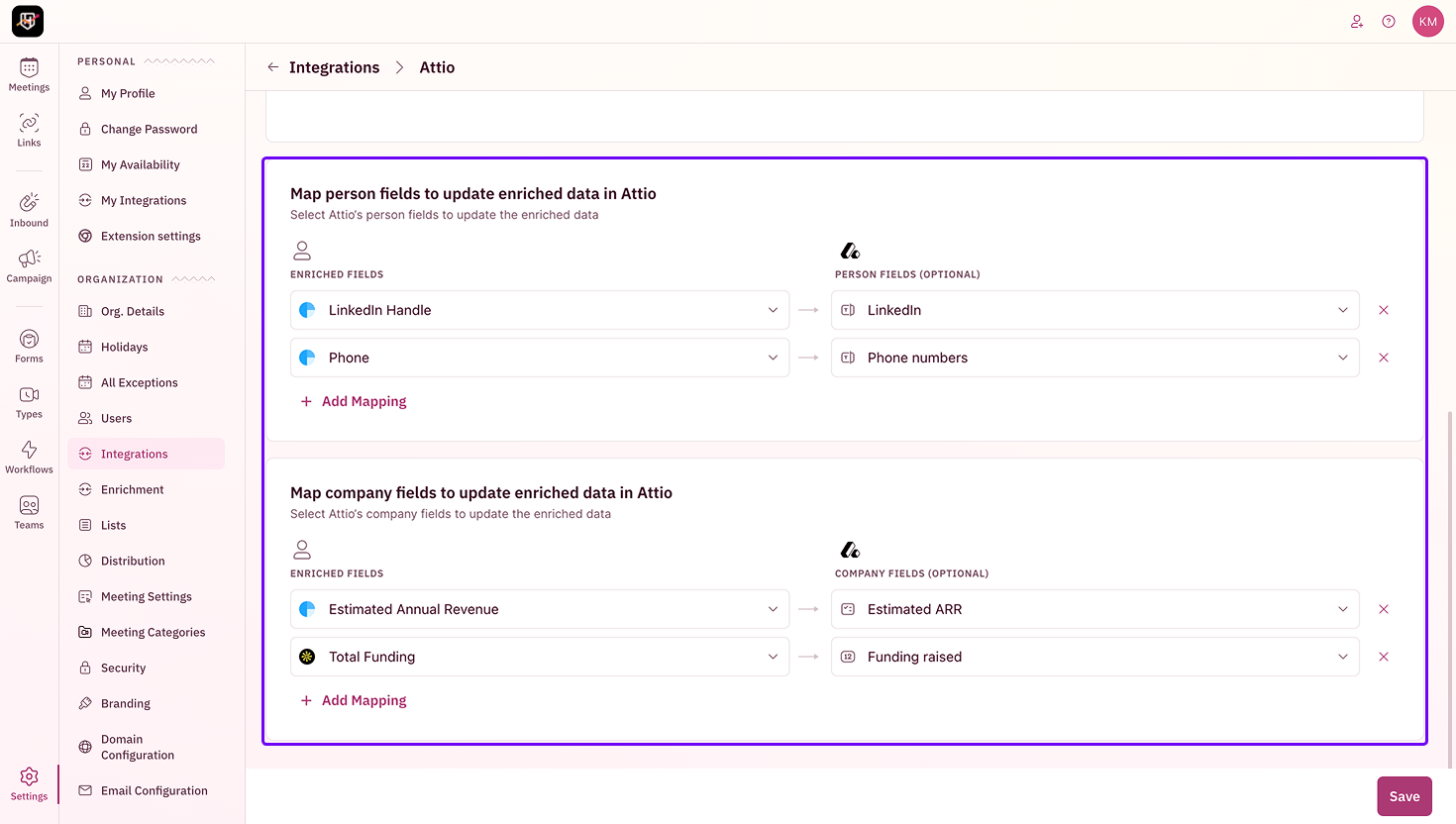Open Phone enriched field dropdown
The height and width of the screenshot is (824, 1456).
click(x=540, y=358)
